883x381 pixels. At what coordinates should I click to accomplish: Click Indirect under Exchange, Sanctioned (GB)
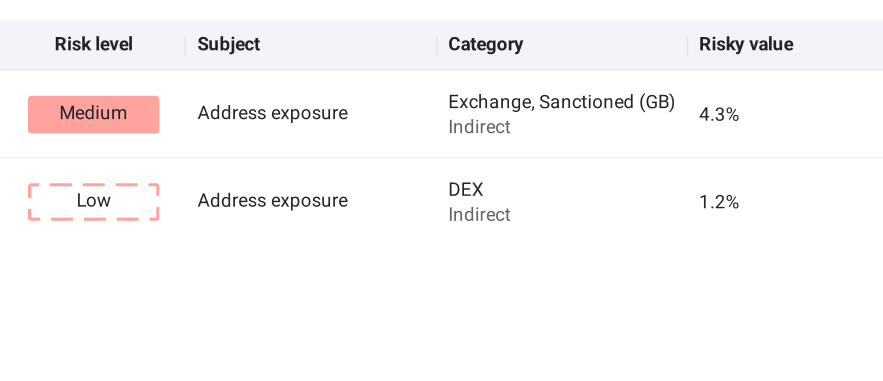click(479, 127)
